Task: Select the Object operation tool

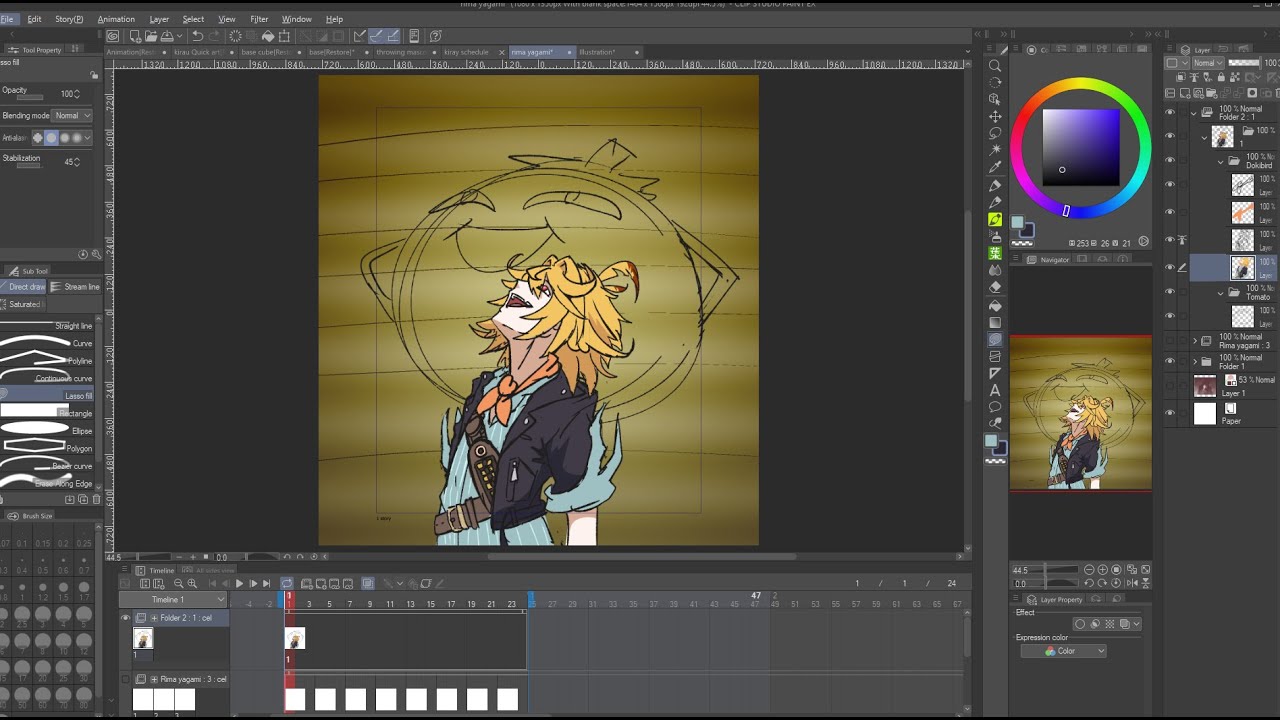Action: 995,99
